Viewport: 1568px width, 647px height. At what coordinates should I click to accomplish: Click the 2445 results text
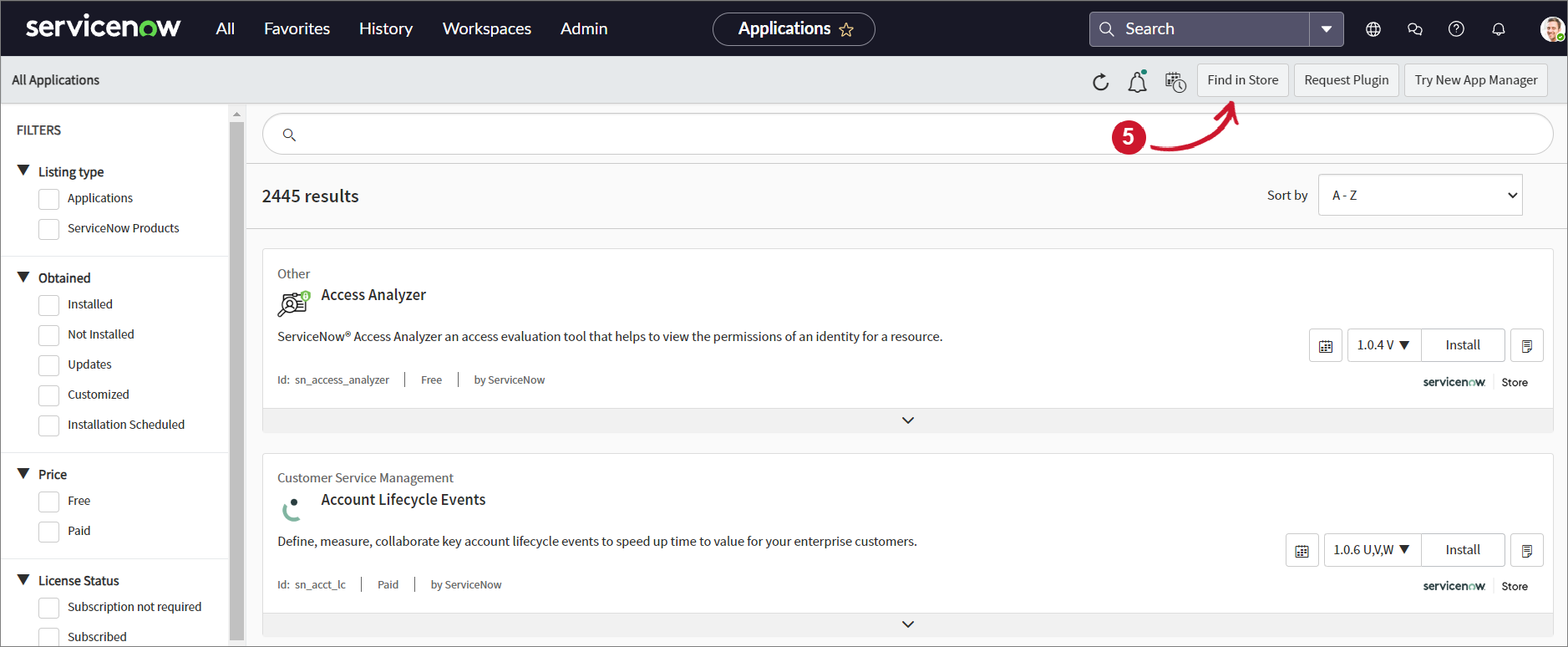[310, 196]
